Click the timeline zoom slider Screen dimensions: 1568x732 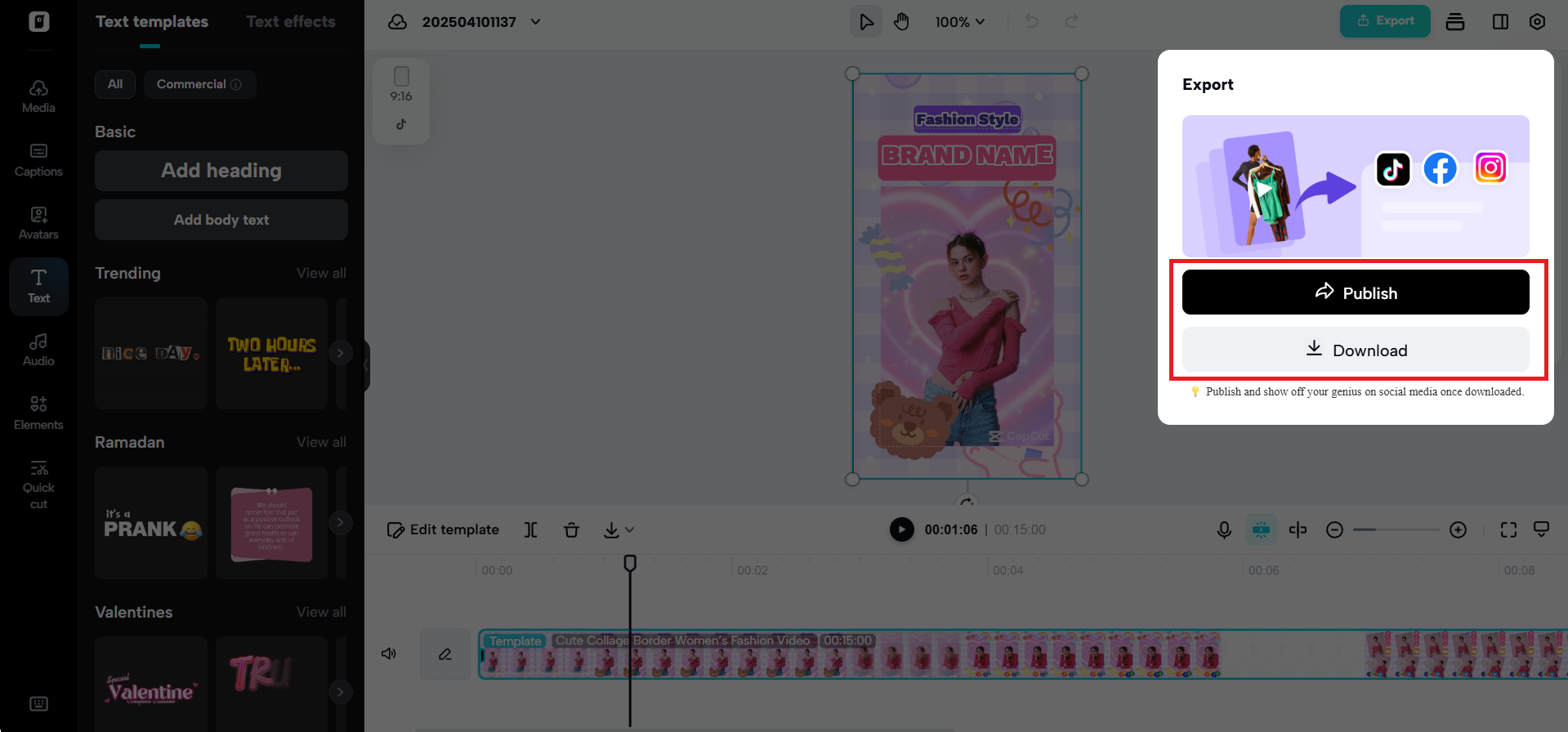coord(1396,530)
